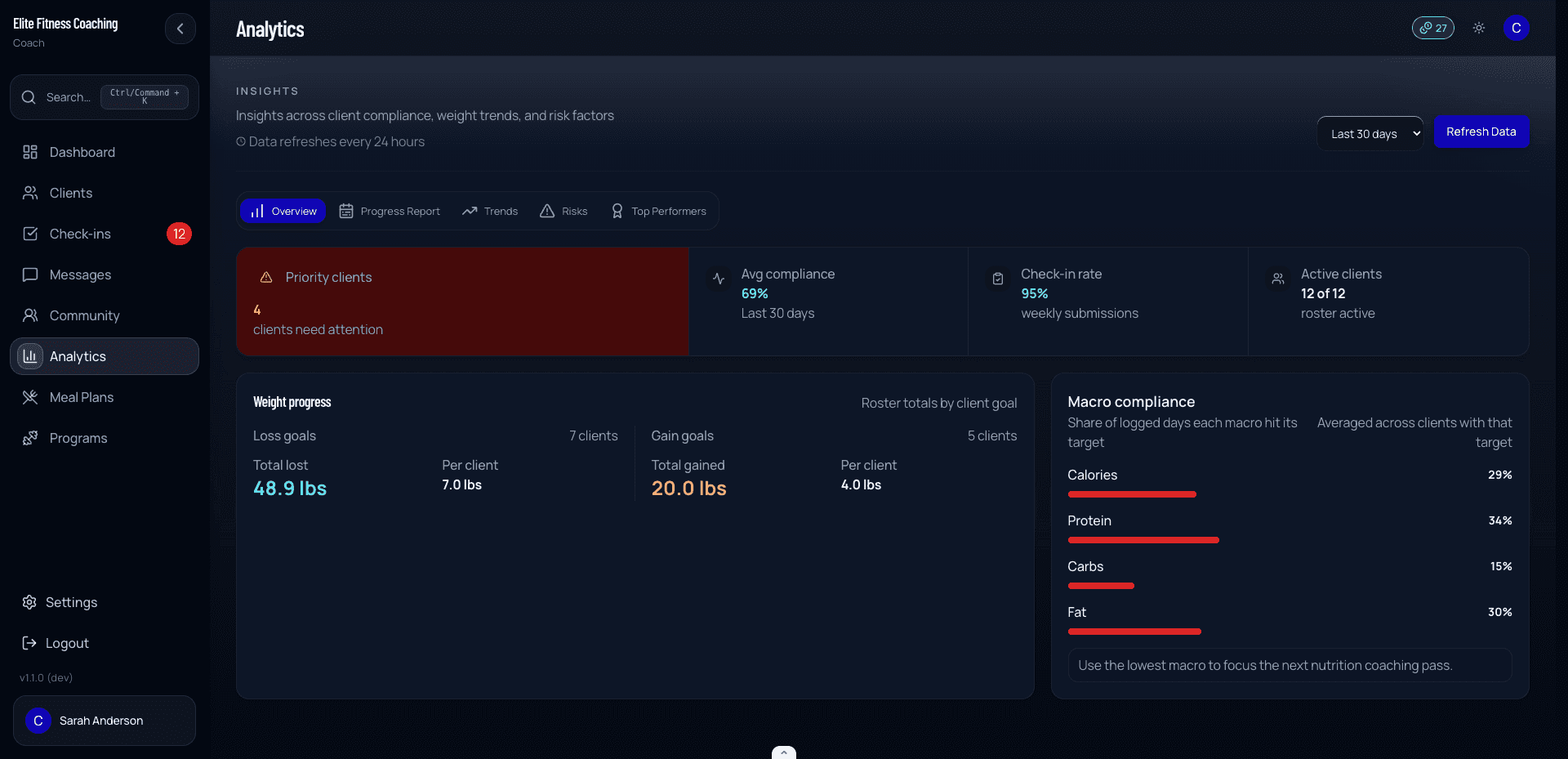This screenshot has width=1568, height=759.
Task: Click the v1.1.0 (dev) version label
Action: (46, 677)
